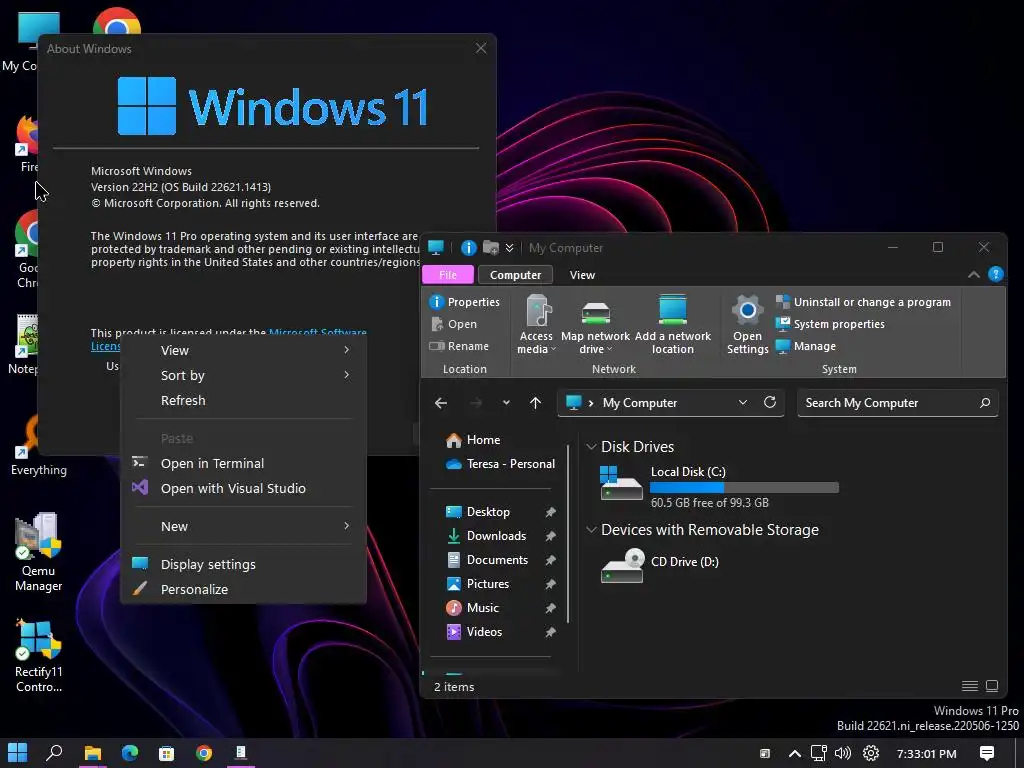
Task: Open the address bar history dropdown
Action: point(743,402)
